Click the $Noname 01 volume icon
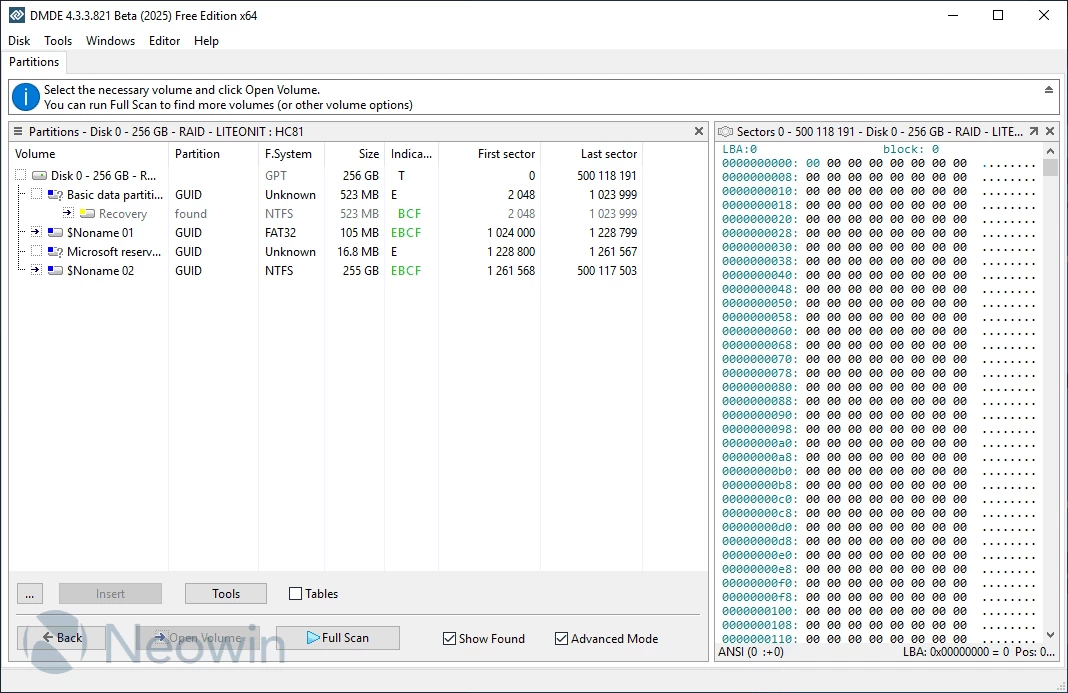This screenshot has height=693, width=1068. pyautogui.click(x=55, y=233)
